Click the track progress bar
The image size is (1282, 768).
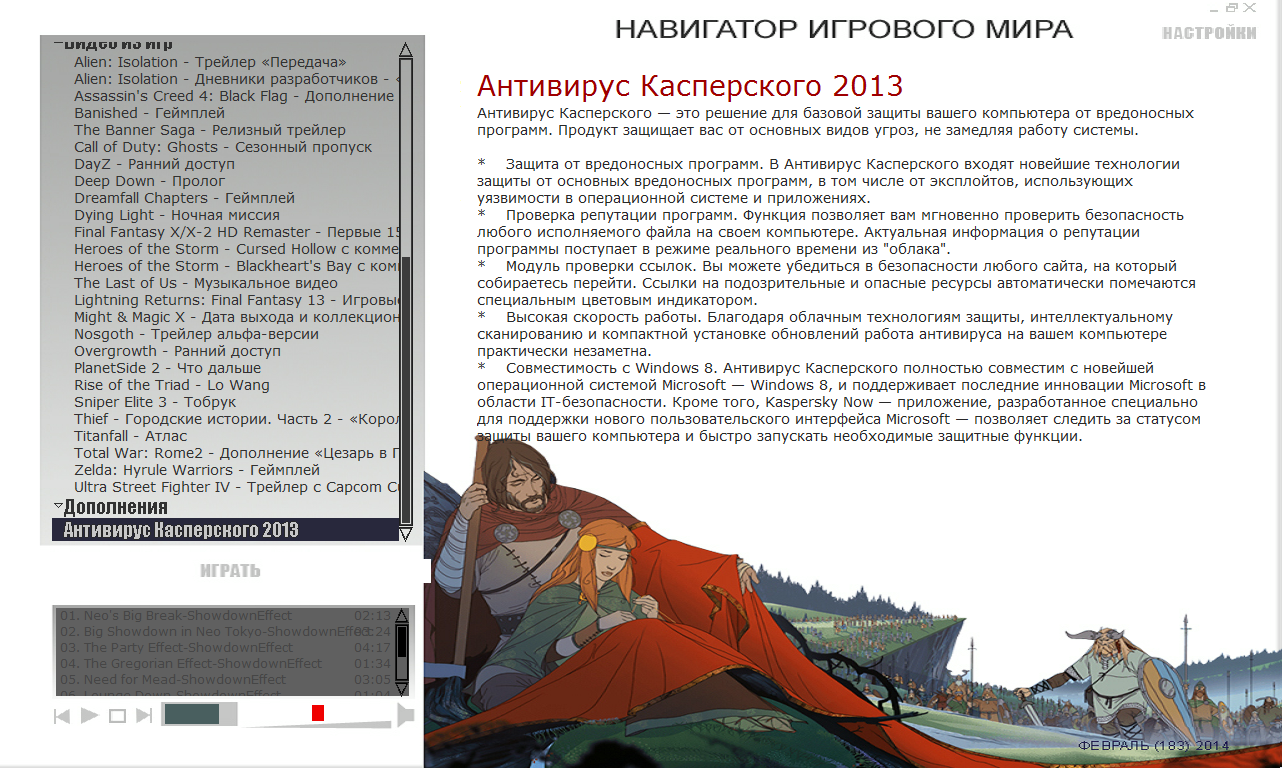coord(199,714)
